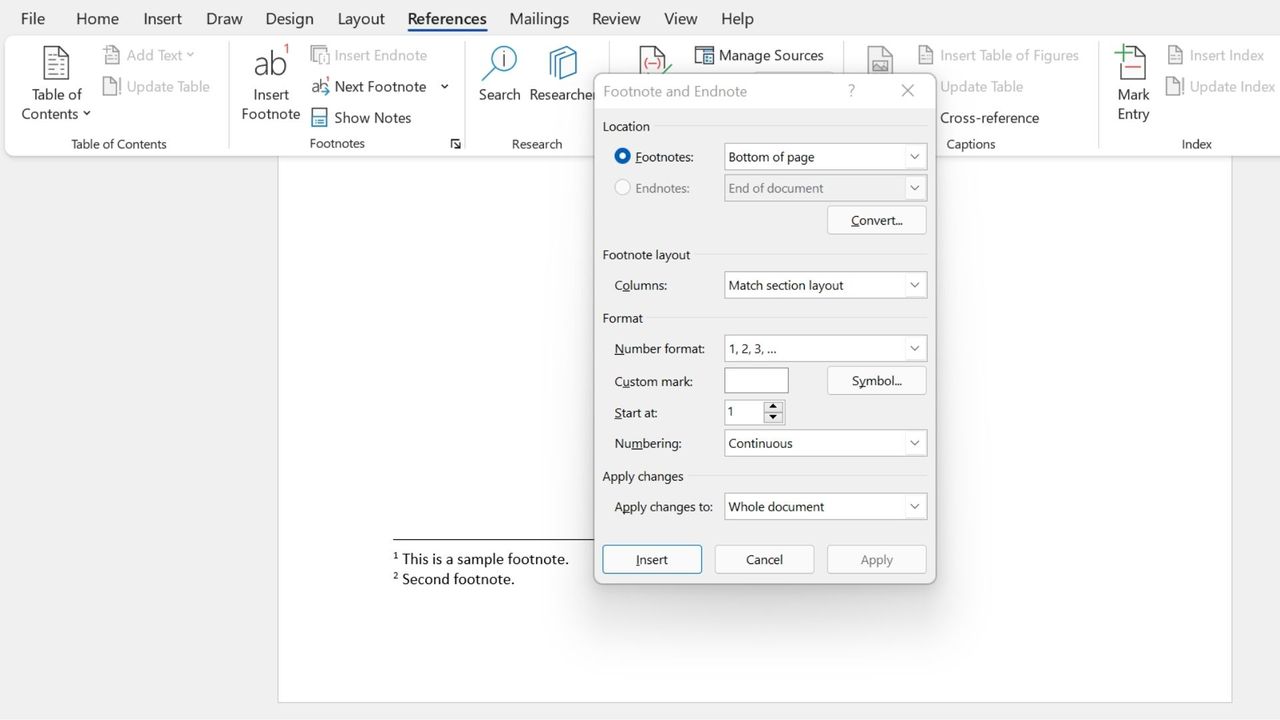Click the Next Footnote dropdown arrow

point(443,86)
